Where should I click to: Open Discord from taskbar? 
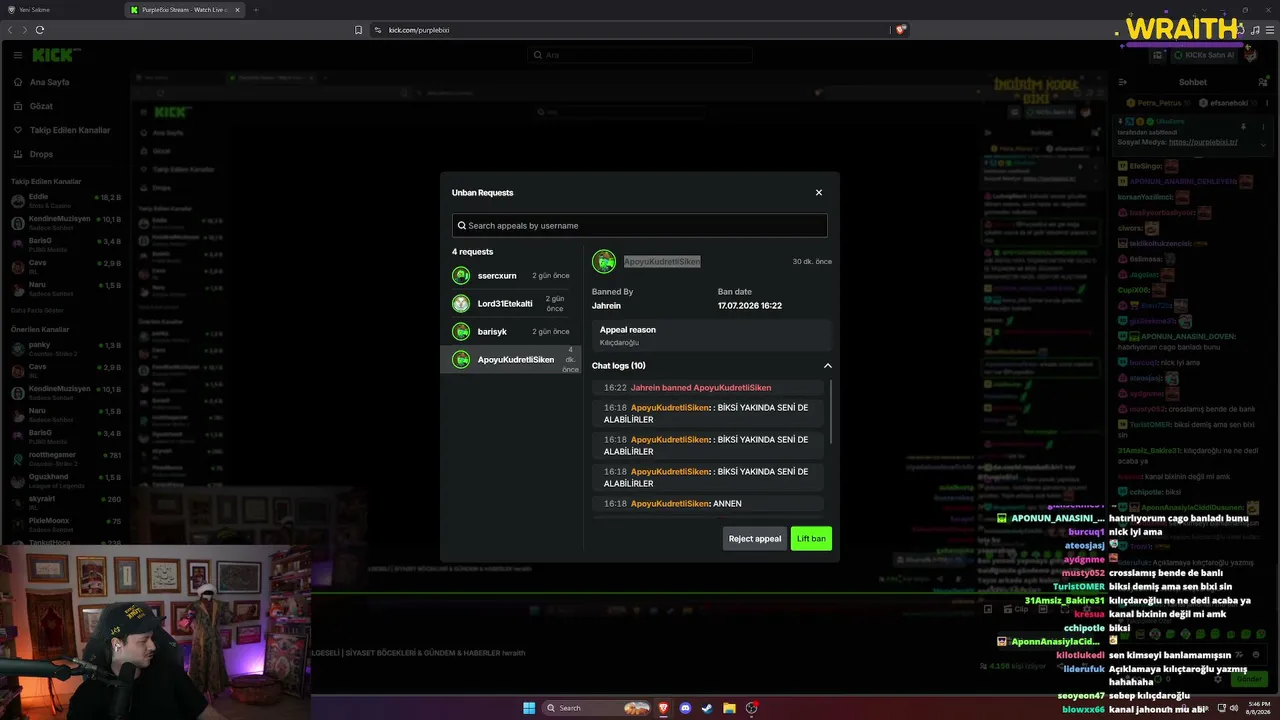pyautogui.click(x=685, y=708)
